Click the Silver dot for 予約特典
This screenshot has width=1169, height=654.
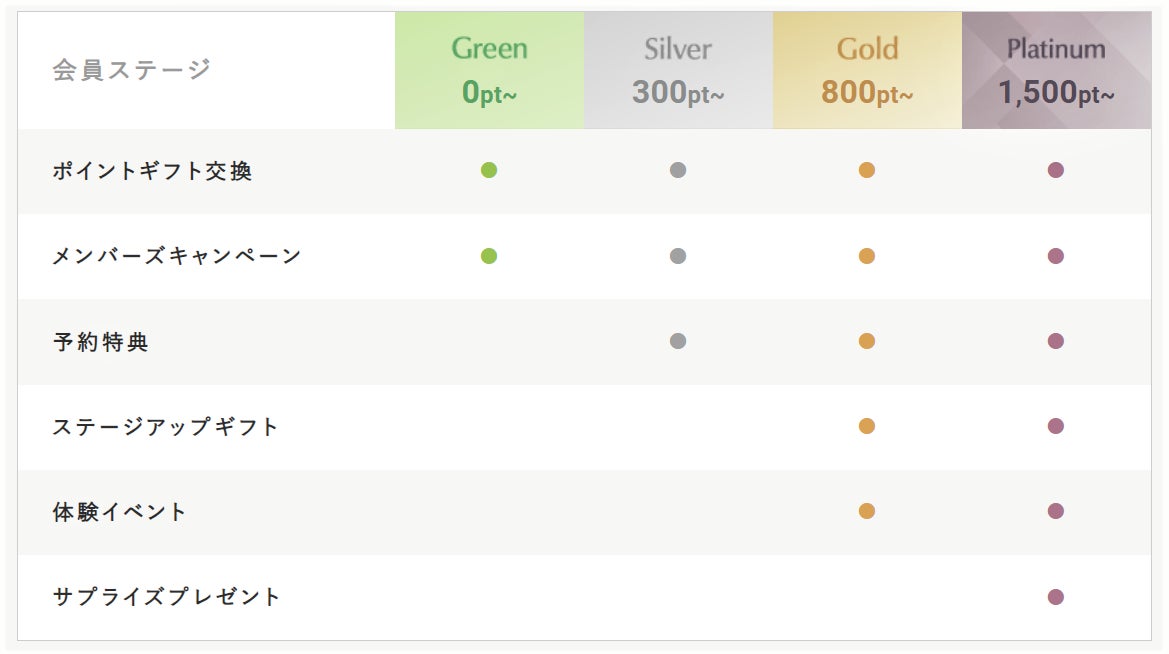[678, 341]
